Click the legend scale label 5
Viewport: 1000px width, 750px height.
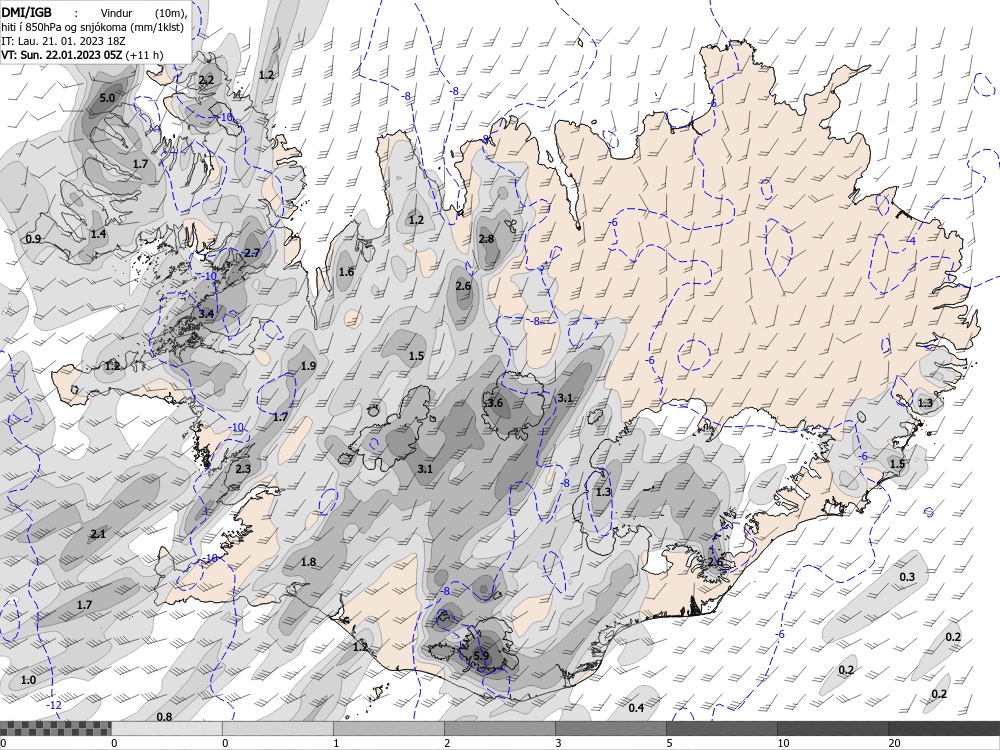[671, 743]
